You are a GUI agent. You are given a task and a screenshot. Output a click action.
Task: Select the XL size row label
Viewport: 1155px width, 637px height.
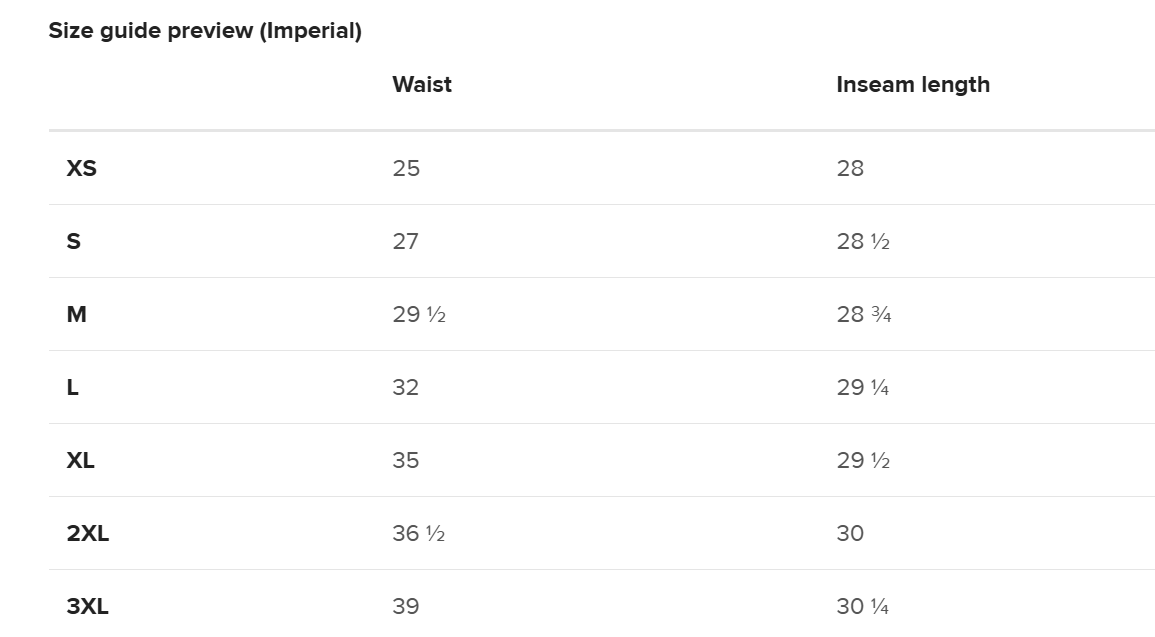(80, 460)
